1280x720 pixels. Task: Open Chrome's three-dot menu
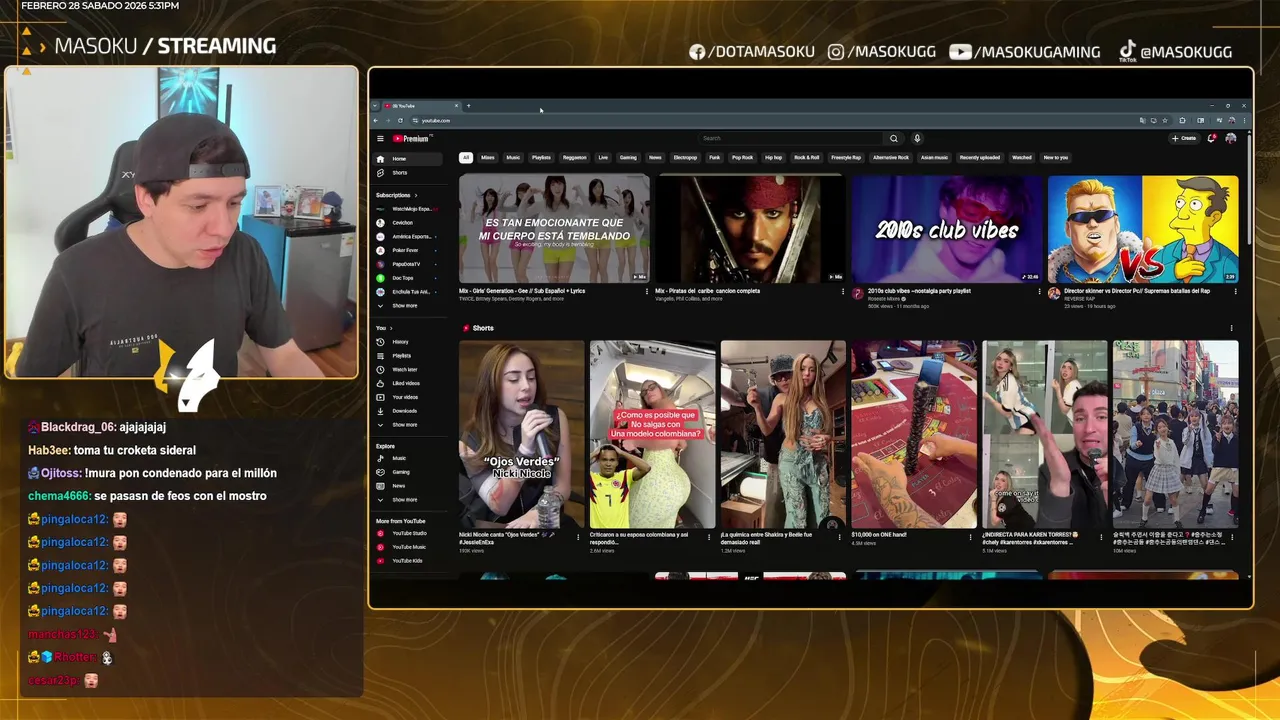[1245, 120]
